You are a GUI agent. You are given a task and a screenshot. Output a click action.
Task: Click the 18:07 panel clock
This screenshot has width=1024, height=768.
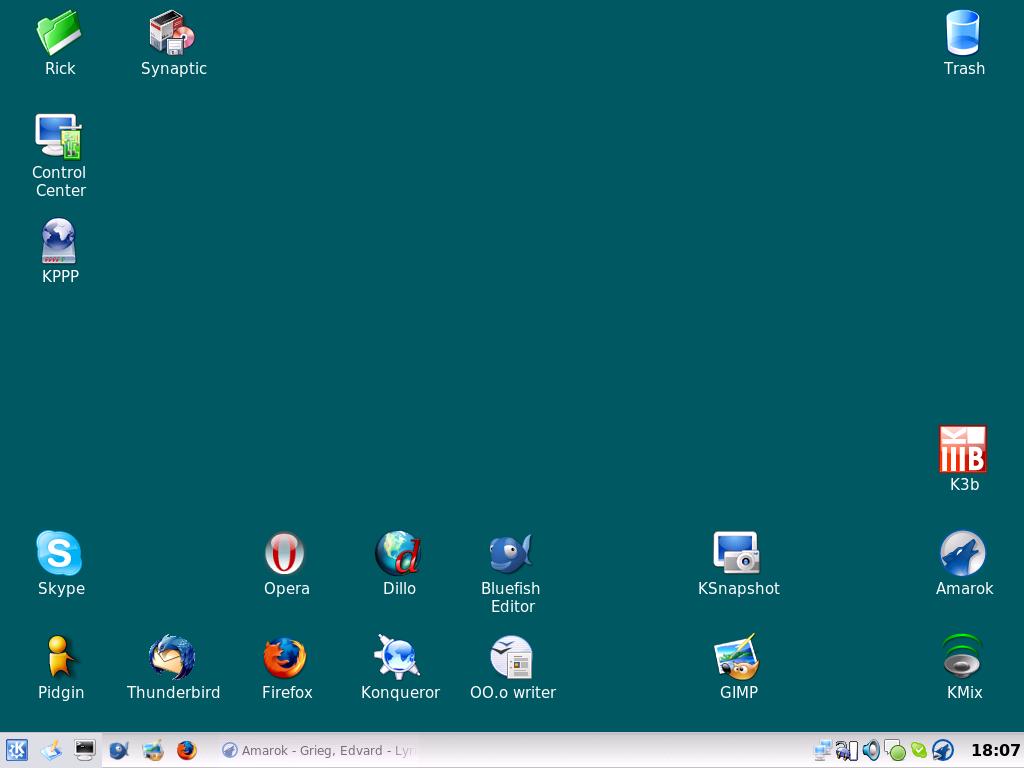[995, 750]
